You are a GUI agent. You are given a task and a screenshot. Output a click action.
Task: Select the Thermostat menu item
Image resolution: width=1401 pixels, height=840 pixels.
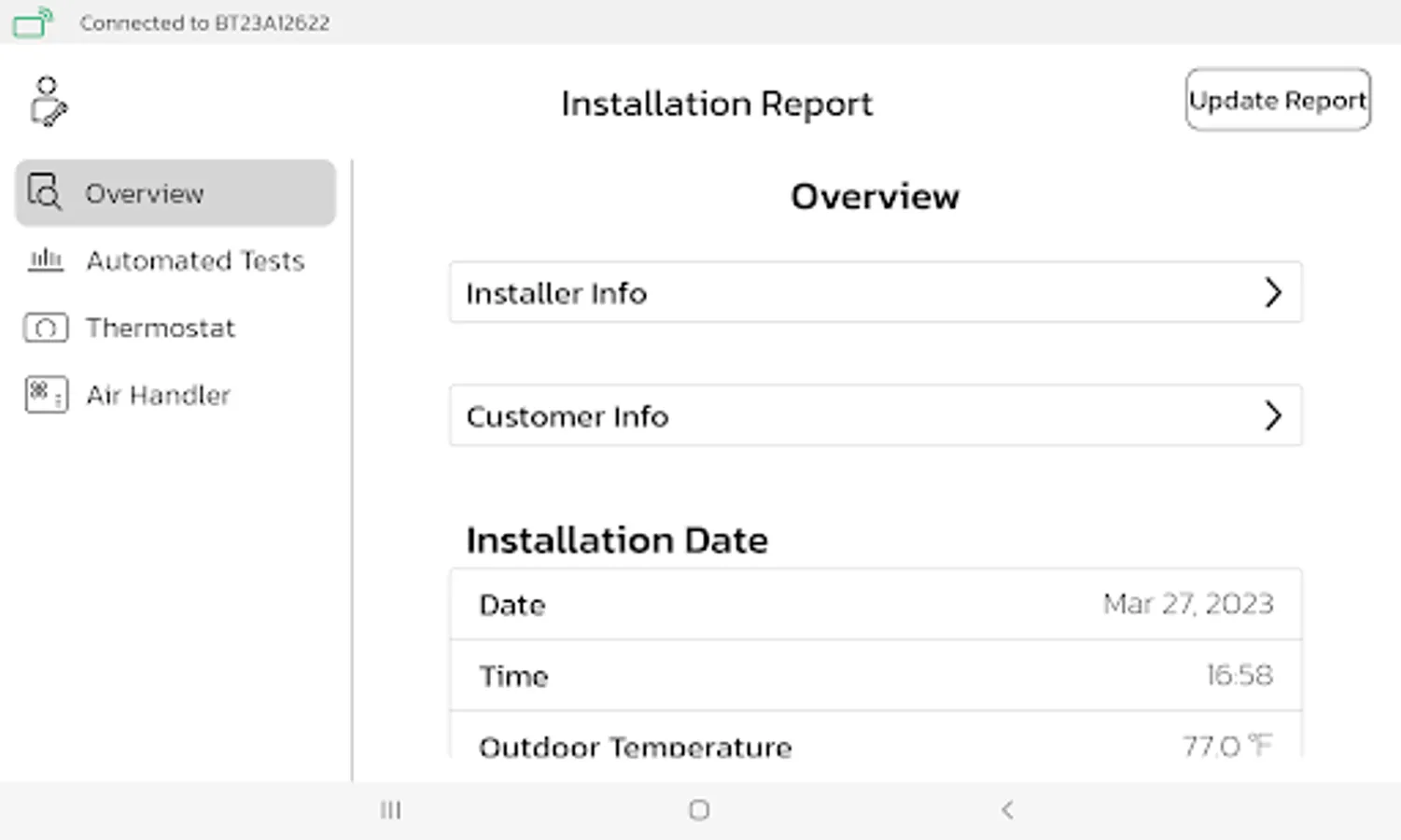(x=161, y=328)
